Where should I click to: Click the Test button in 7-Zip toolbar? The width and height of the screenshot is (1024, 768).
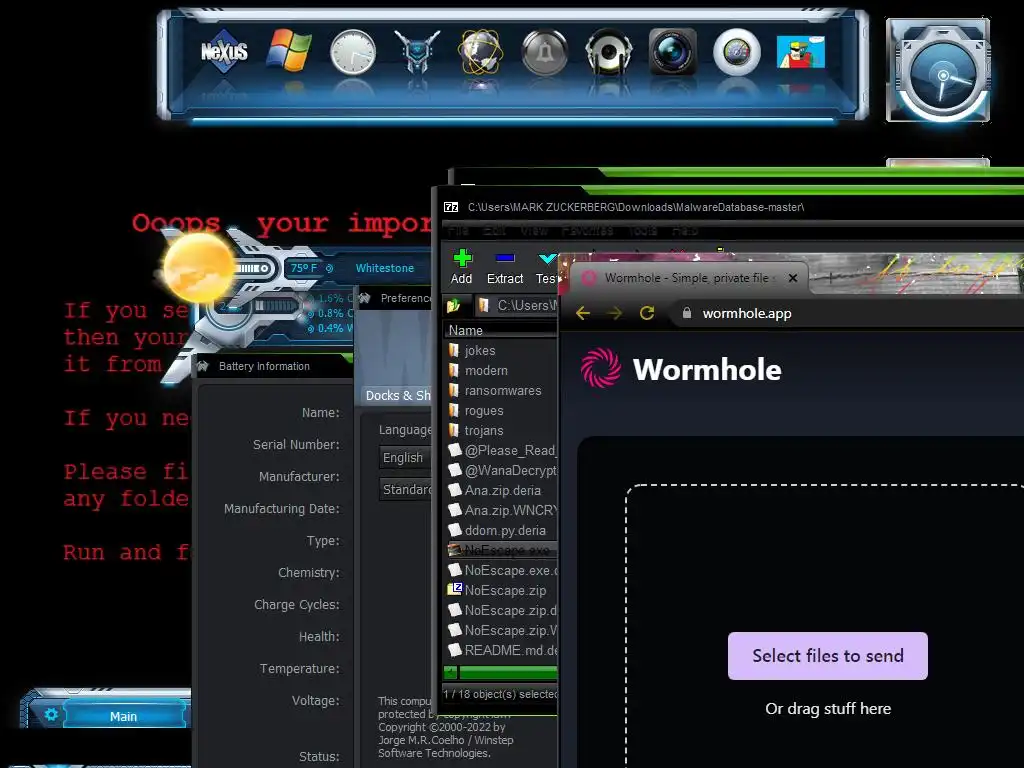coord(547,266)
